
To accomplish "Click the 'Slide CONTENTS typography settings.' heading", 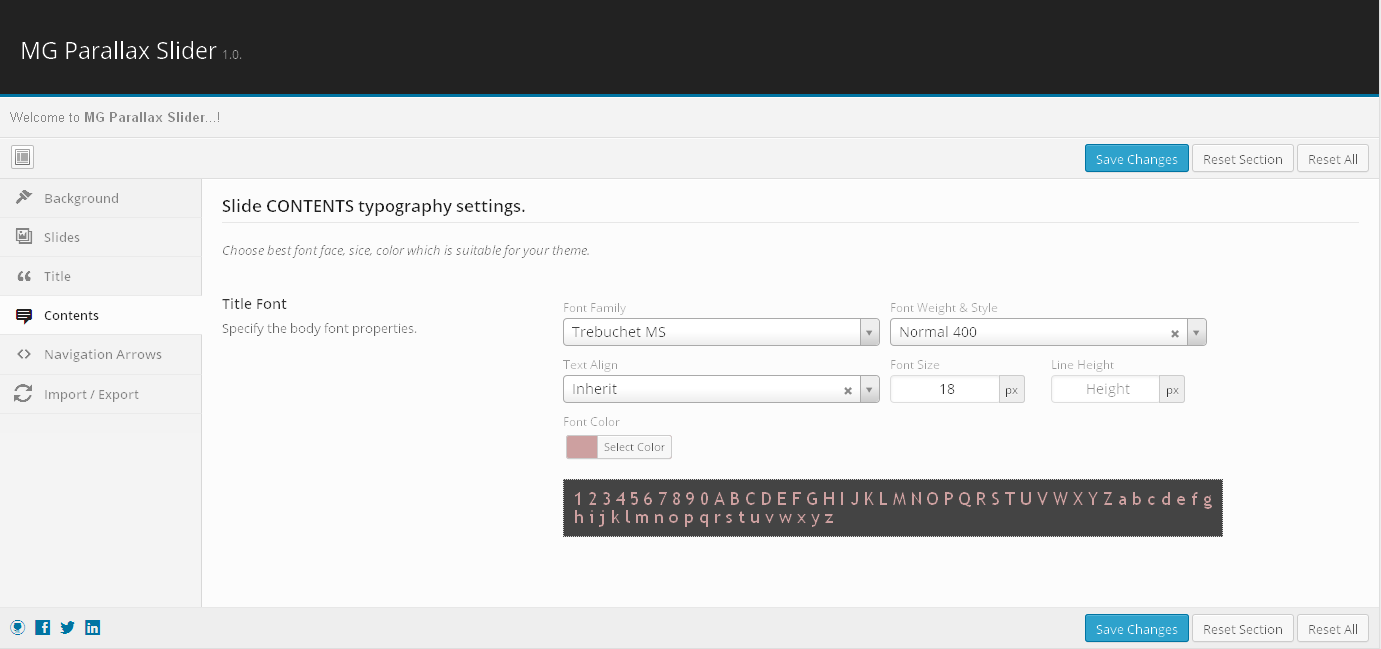I will pos(373,207).
